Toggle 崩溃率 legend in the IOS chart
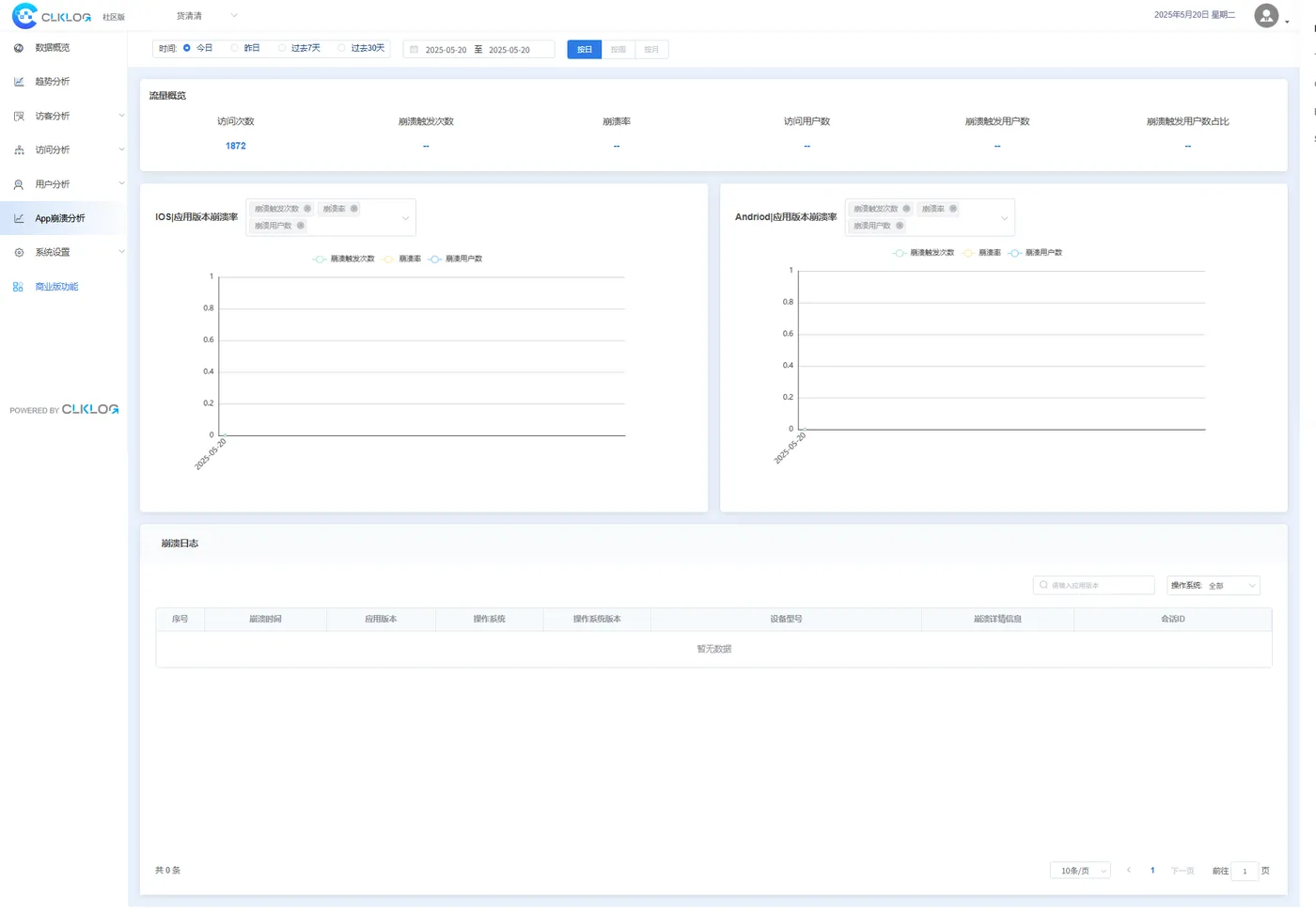Image resolution: width=1316 pixels, height=913 pixels. [401, 259]
